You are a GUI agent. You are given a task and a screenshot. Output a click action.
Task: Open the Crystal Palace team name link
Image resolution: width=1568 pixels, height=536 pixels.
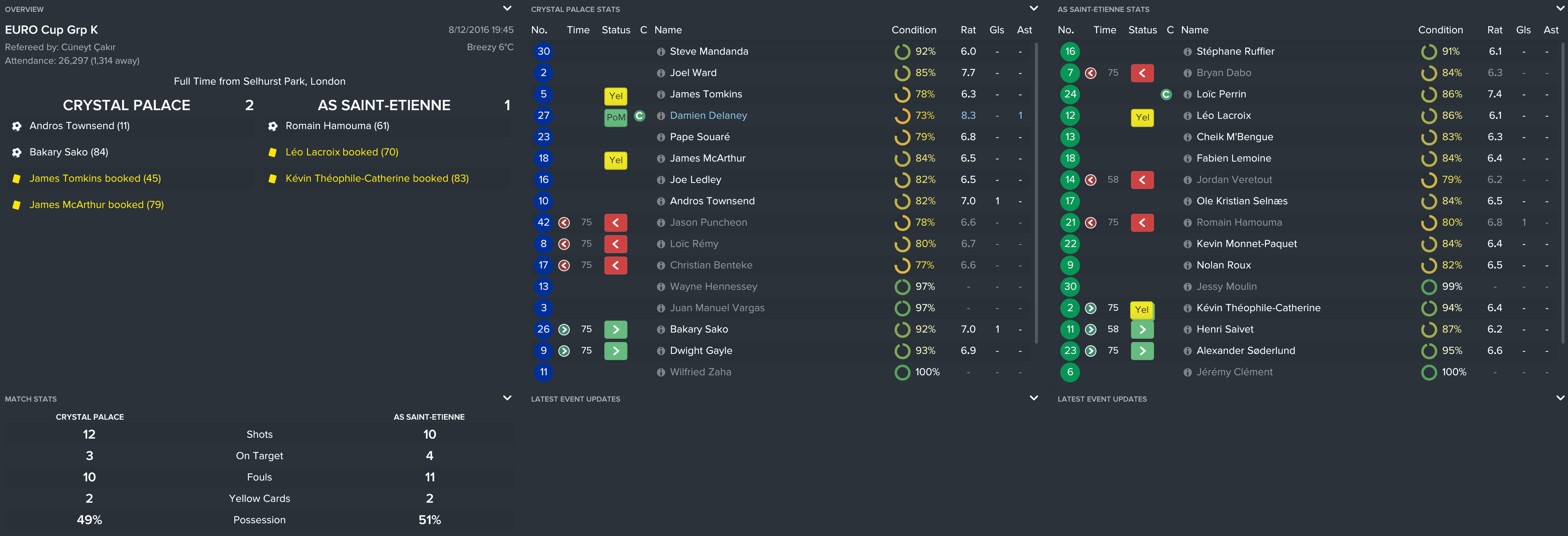[127, 105]
